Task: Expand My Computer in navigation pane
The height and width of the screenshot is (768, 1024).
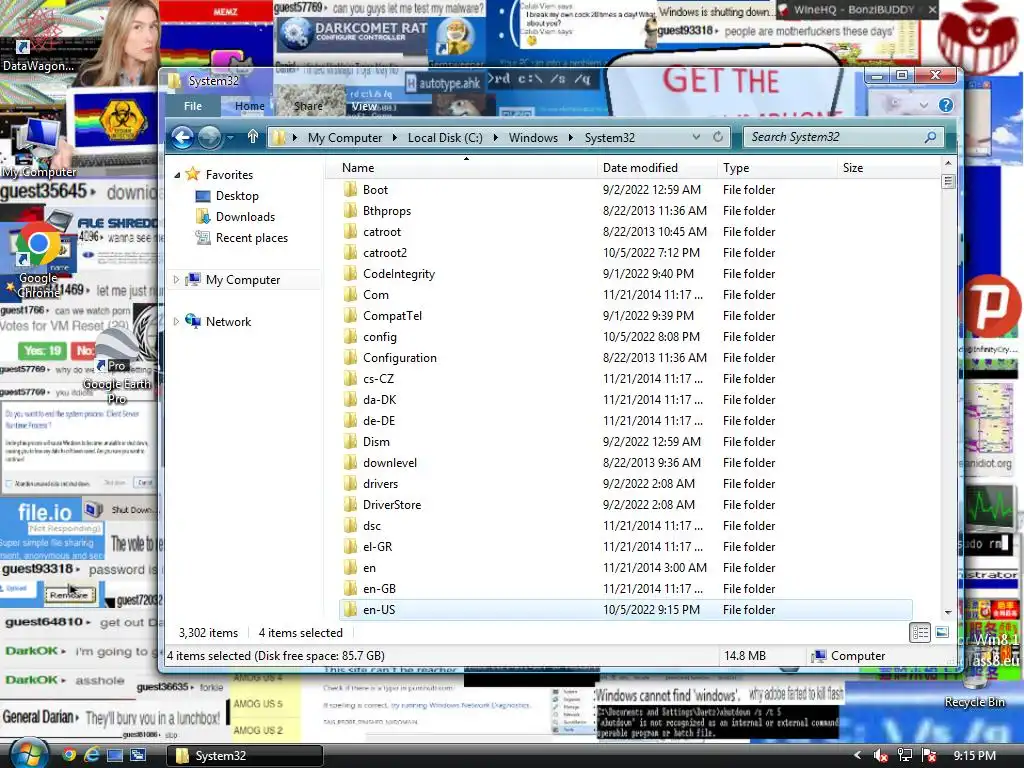Action: (176, 280)
